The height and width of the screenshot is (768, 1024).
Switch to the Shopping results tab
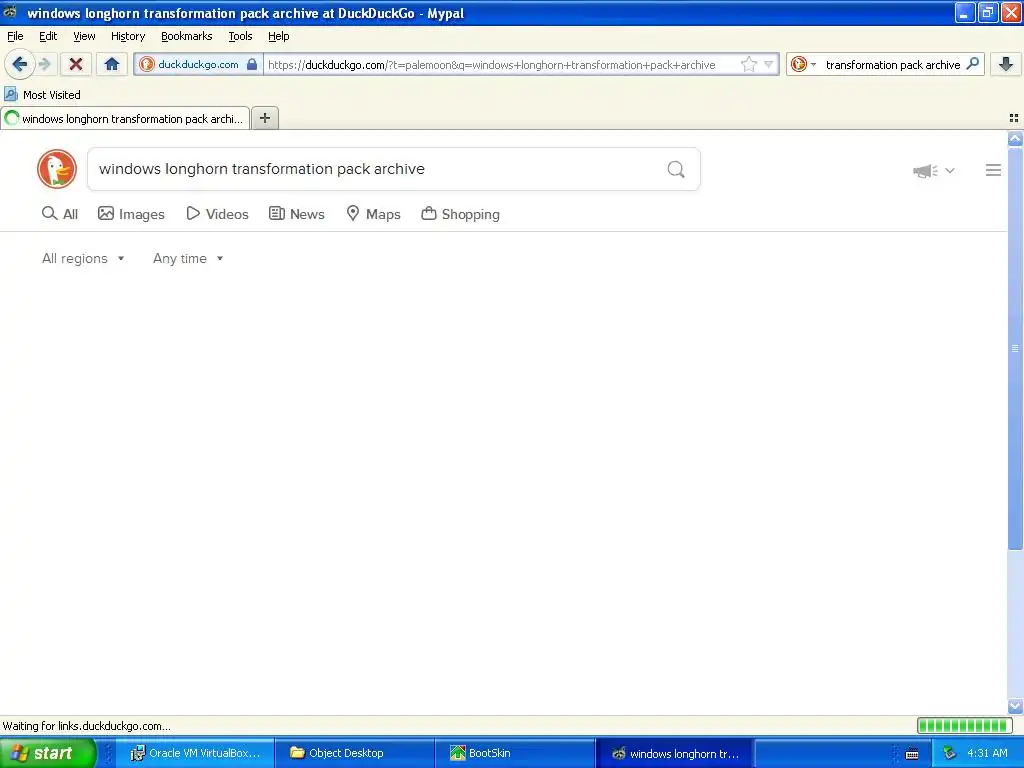click(x=460, y=214)
